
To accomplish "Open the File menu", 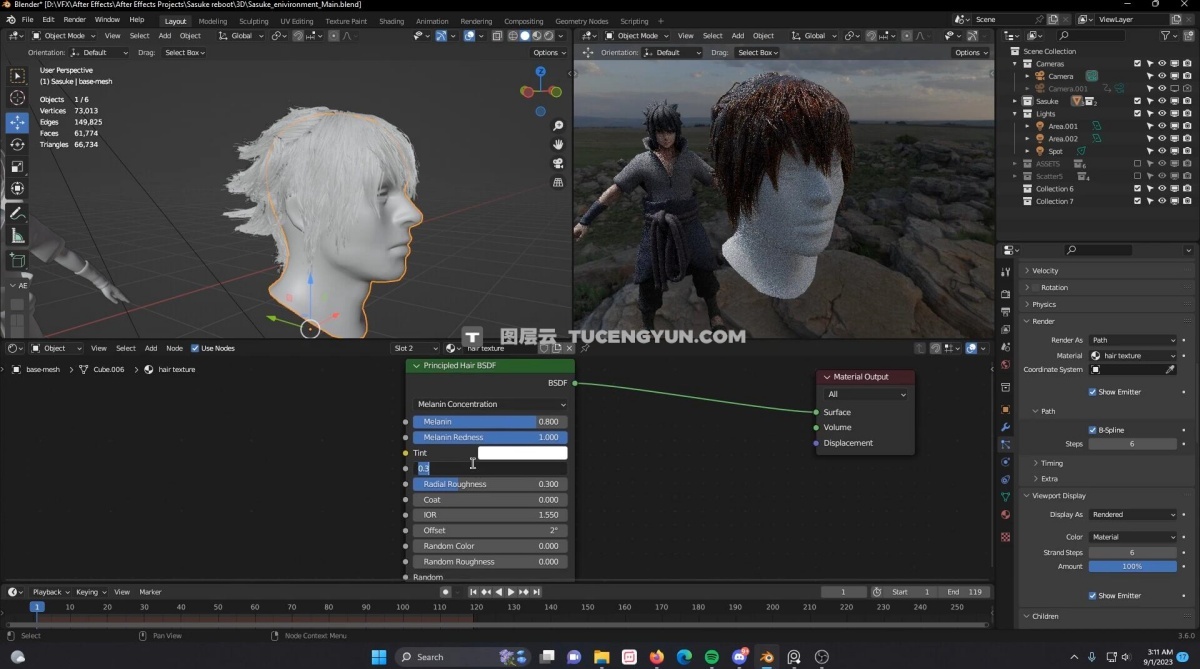I will click(x=27, y=19).
